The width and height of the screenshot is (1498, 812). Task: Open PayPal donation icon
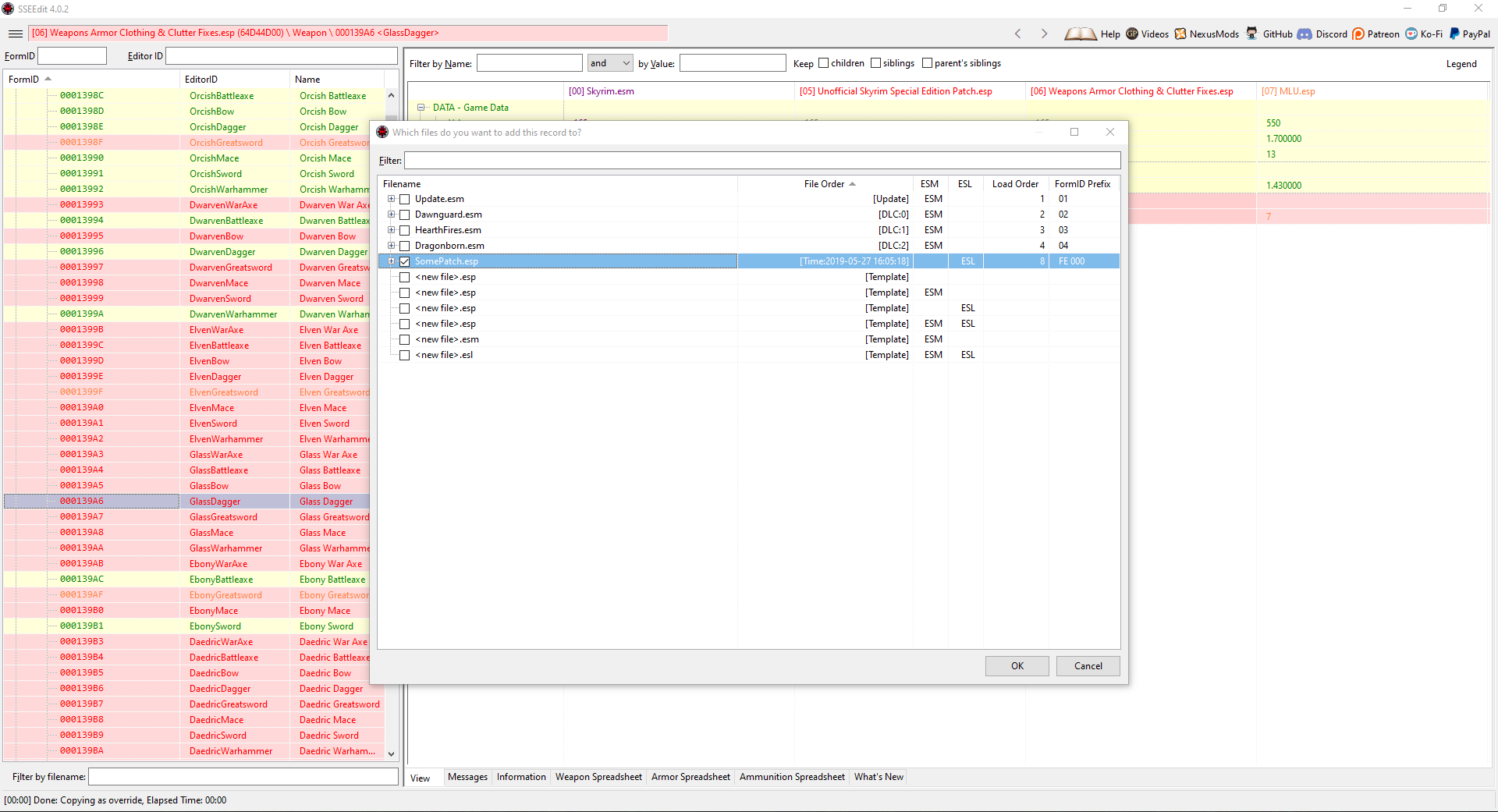pyautogui.click(x=1454, y=34)
